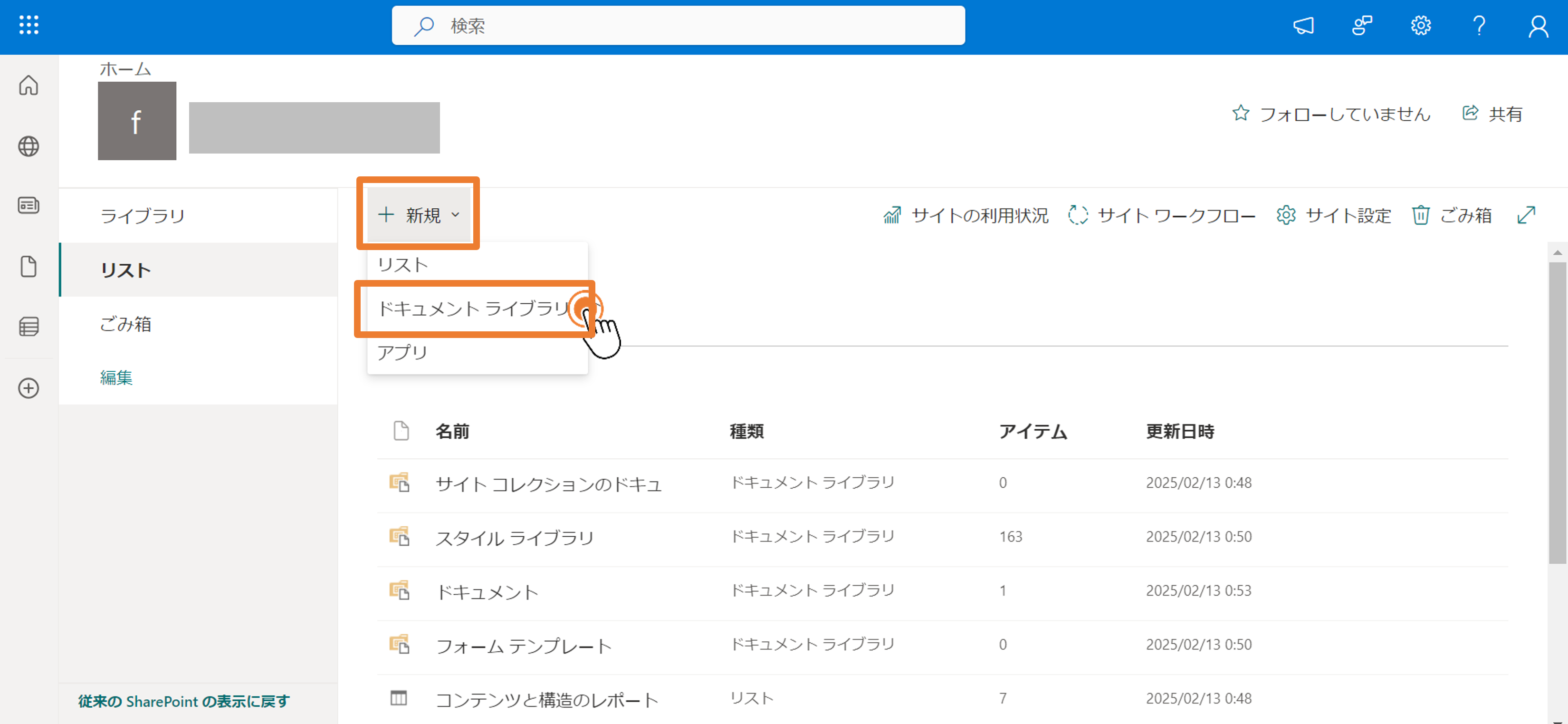The height and width of the screenshot is (724, 1568).
Task: Open the news icon in left rail
Action: pos(29,205)
